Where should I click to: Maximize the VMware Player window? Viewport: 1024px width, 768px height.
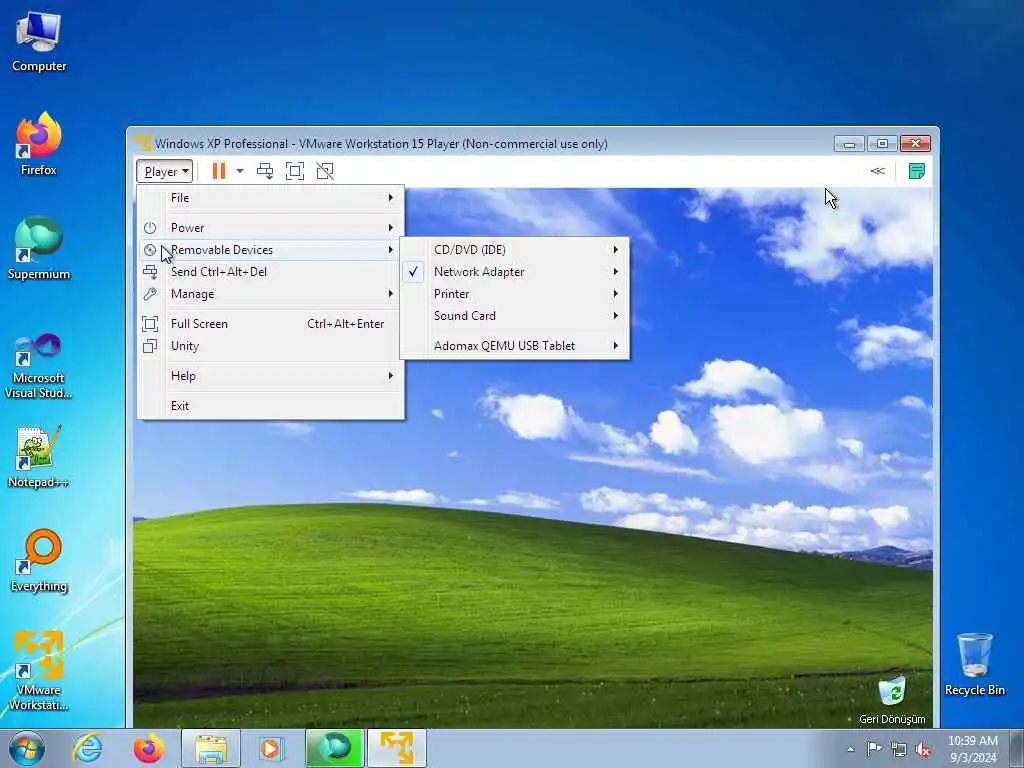[882, 143]
